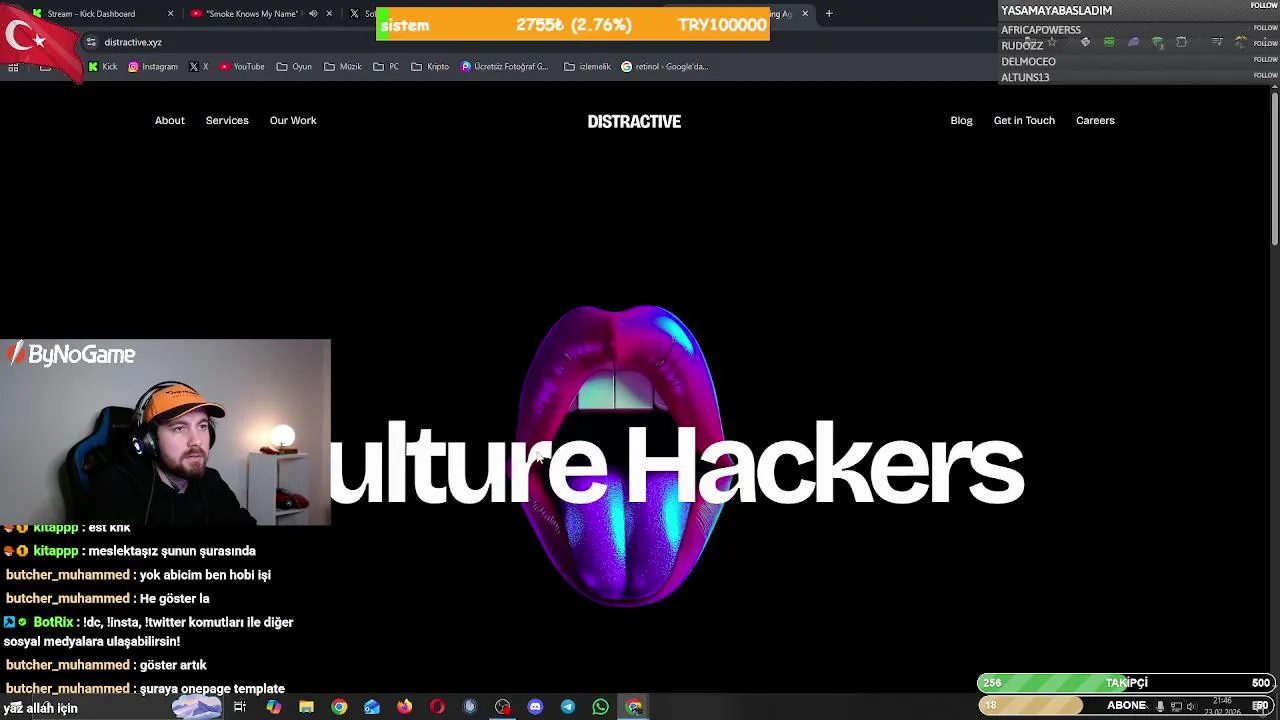Open the active Chrome window taskbar icon
Image resolution: width=1280 pixels, height=720 pixels.
[634, 707]
